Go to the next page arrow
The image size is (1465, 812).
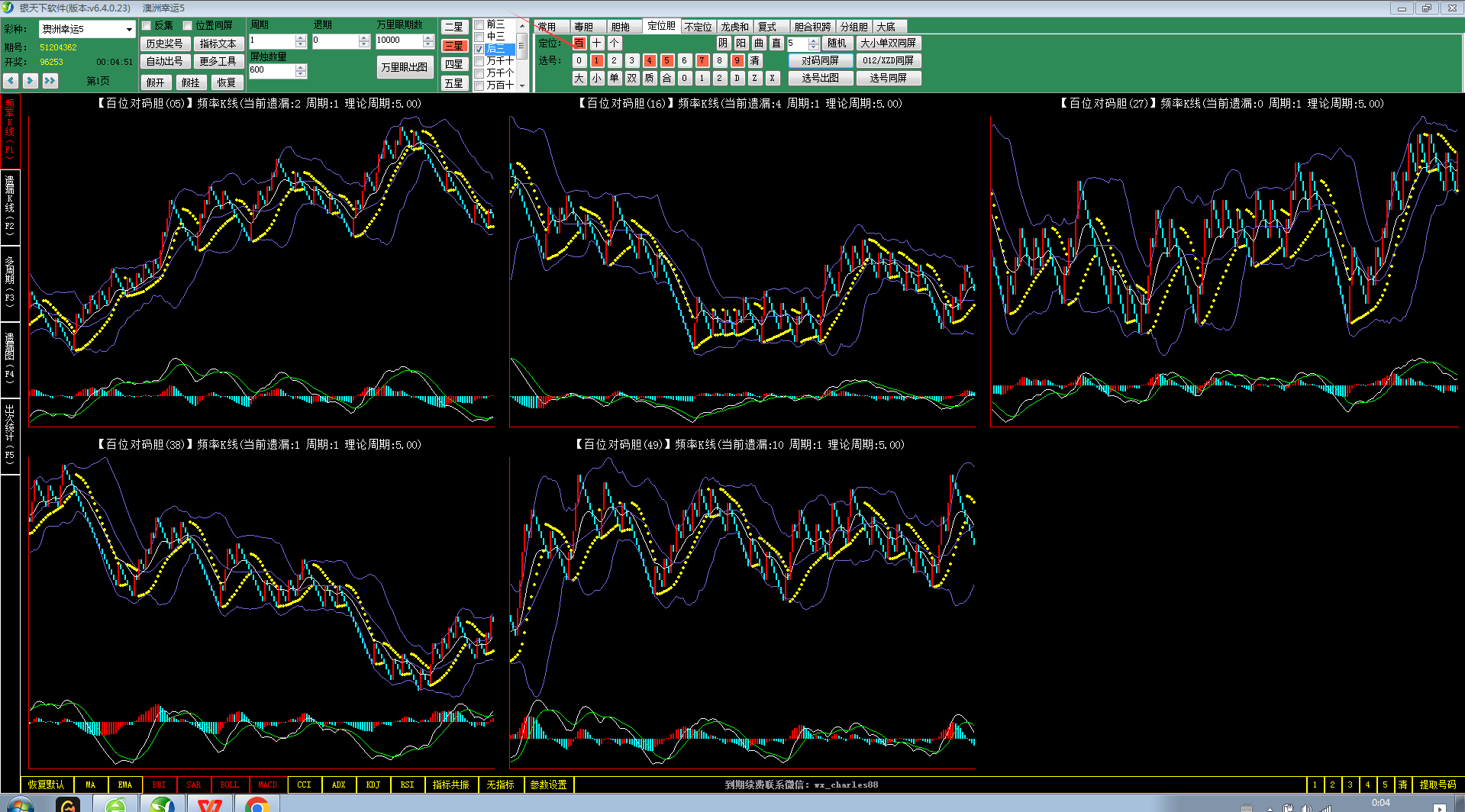coord(30,80)
